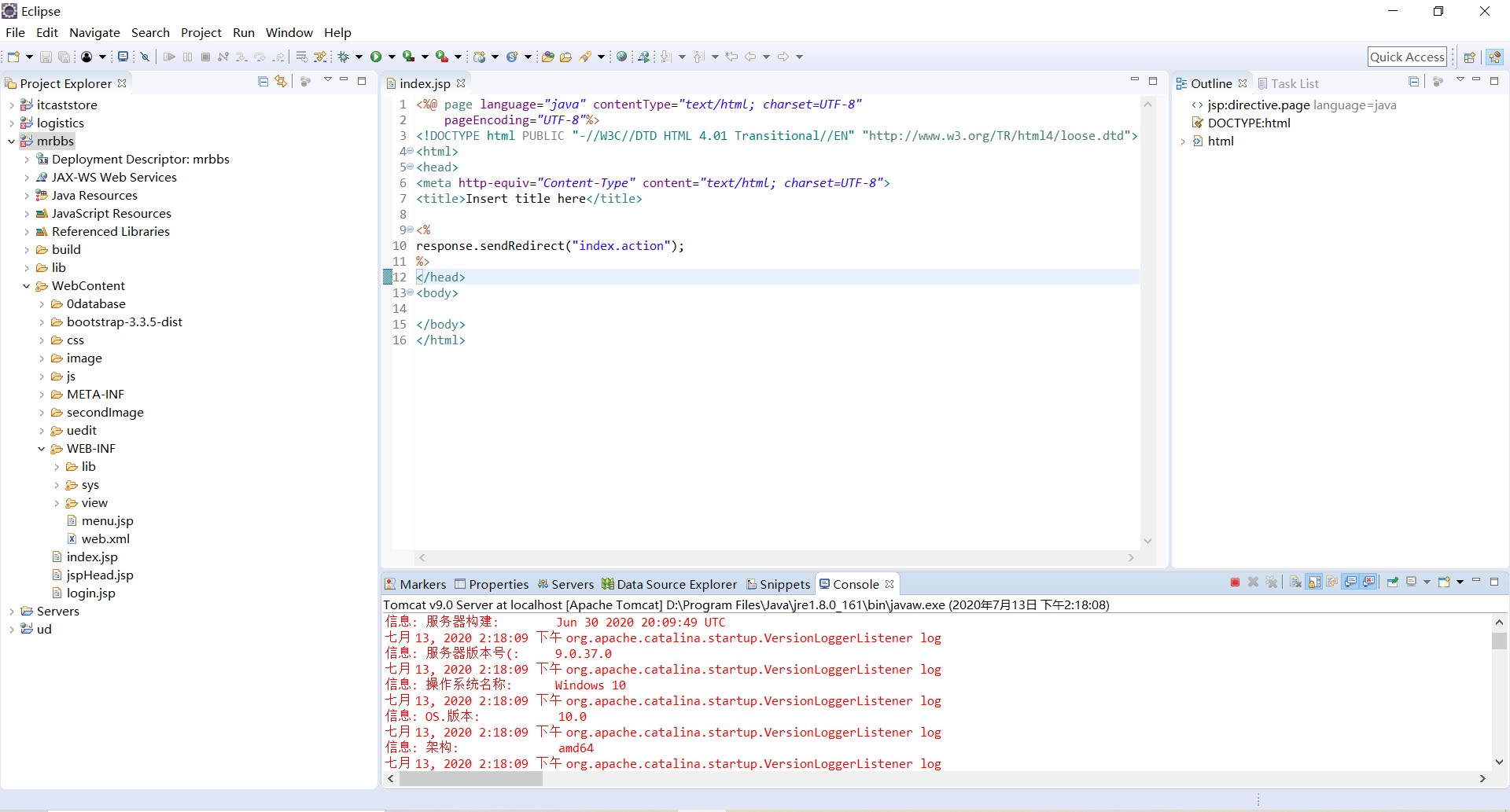Image resolution: width=1510 pixels, height=812 pixels.
Task: Click the editor scroll-down arrow
Action: pyautogui.click(x=1147, y=541)
